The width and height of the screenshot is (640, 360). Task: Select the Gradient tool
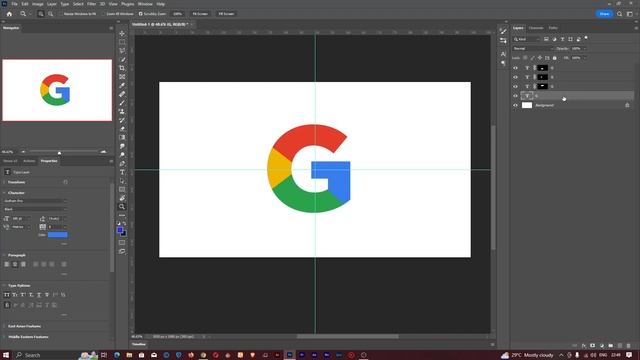pos(122,138)
